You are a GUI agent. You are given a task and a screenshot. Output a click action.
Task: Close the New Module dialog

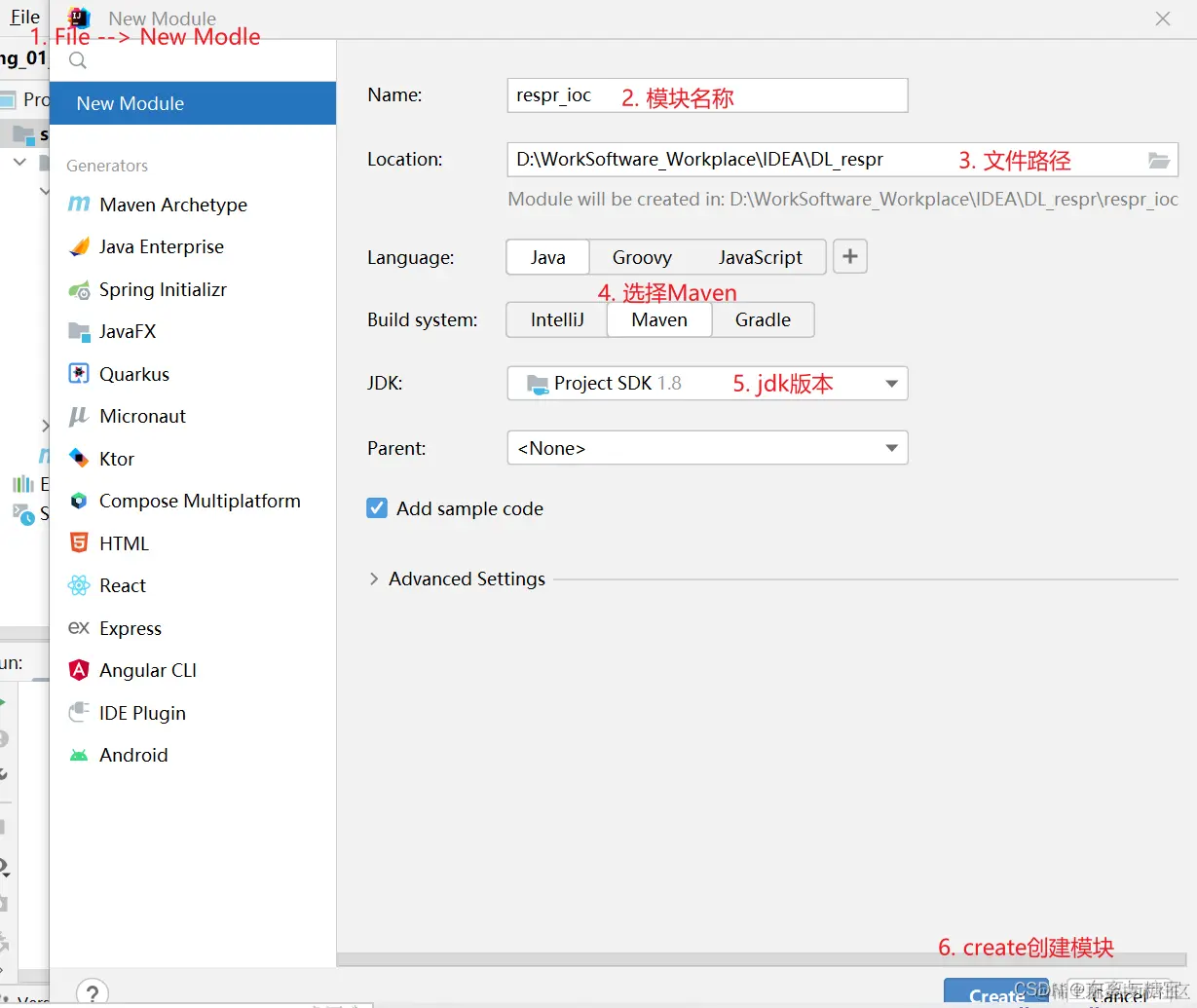(x=1162, y=19)
